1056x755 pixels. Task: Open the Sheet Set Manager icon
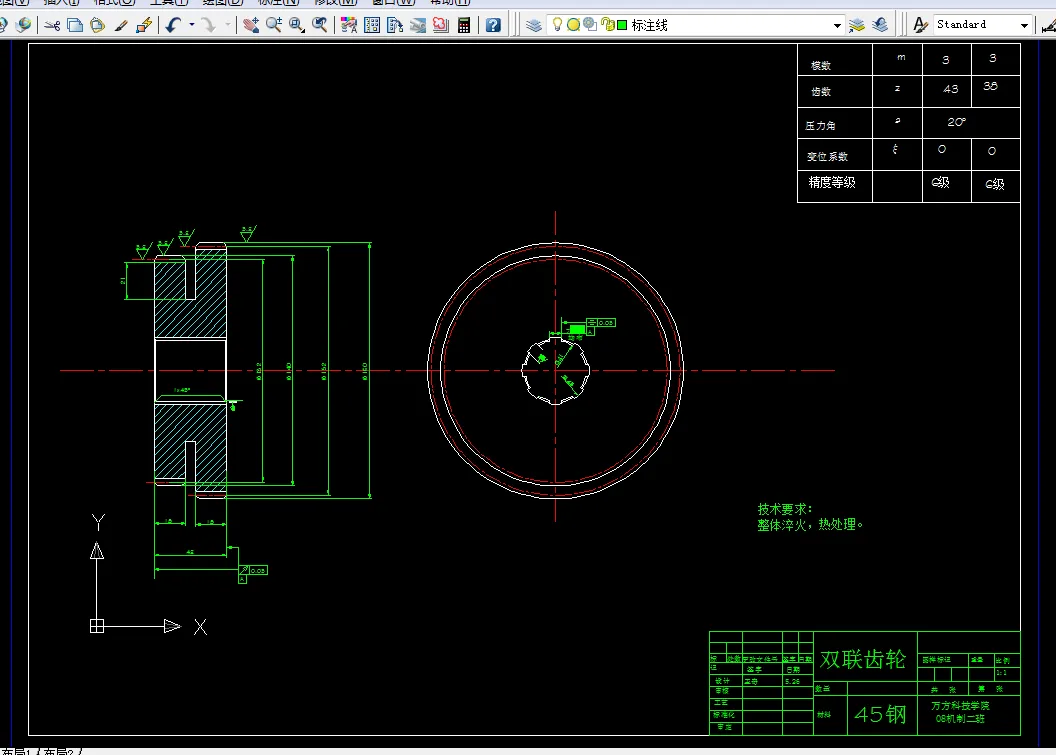[x=418, y=26]
